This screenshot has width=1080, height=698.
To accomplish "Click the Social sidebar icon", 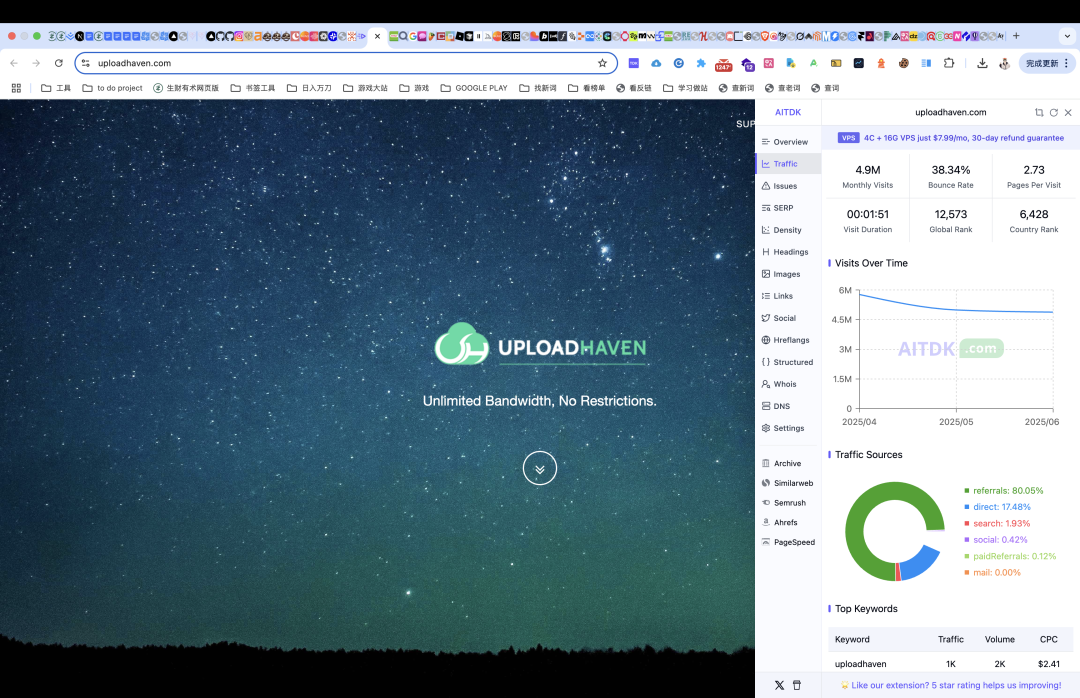I will 766,318.
